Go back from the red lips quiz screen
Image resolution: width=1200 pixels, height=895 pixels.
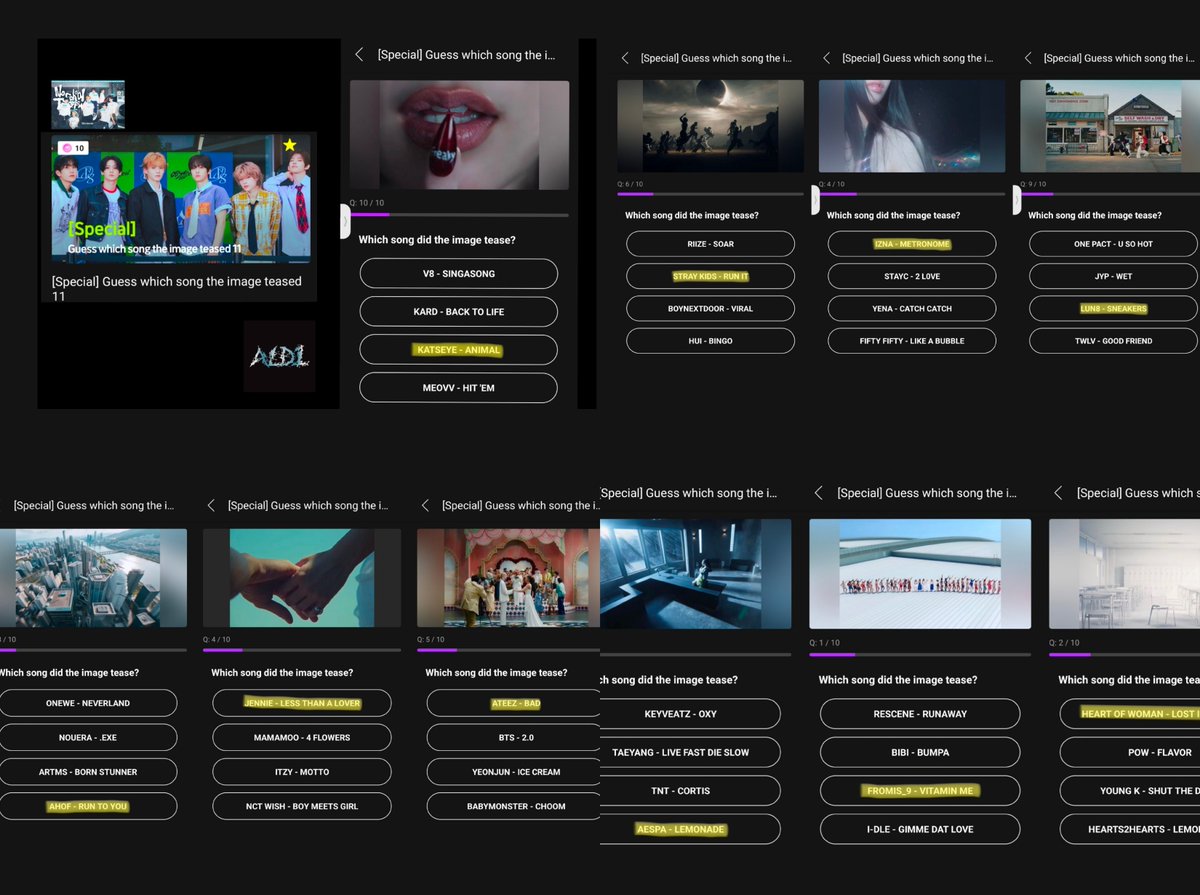[x=360, y=55]
